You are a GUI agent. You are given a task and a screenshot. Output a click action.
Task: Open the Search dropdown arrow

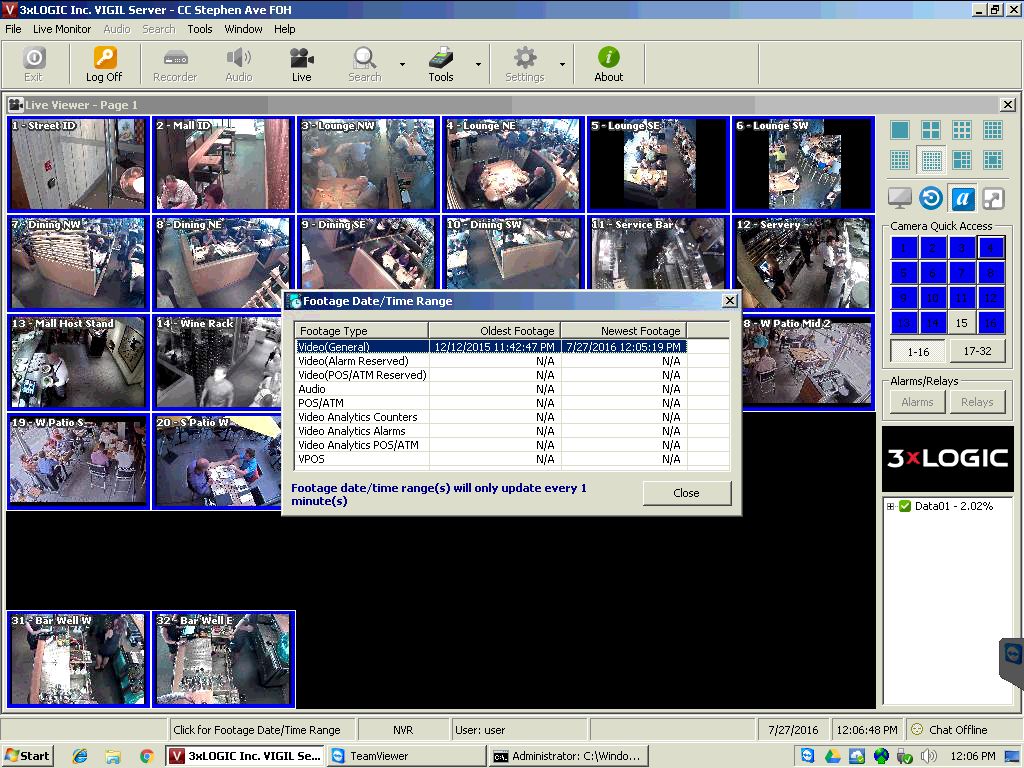coord(402,64)
